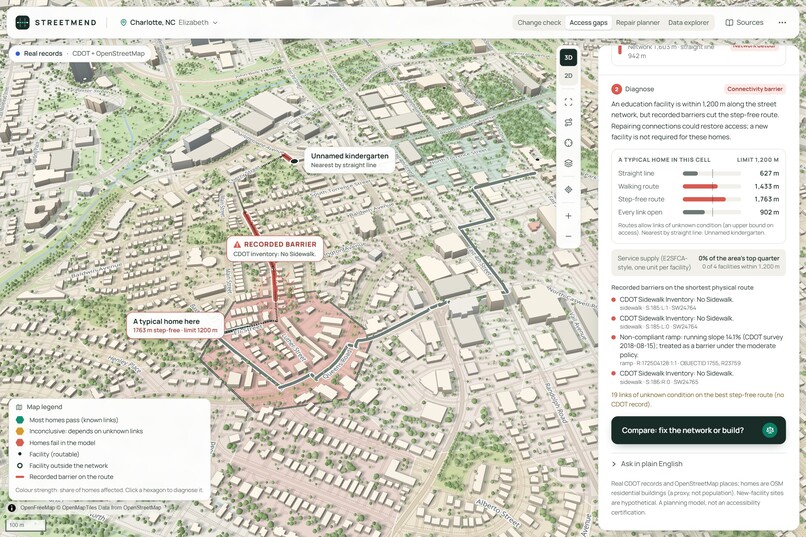Switch to the Access gaps tab
806x537 pixels.
point(588,23)
